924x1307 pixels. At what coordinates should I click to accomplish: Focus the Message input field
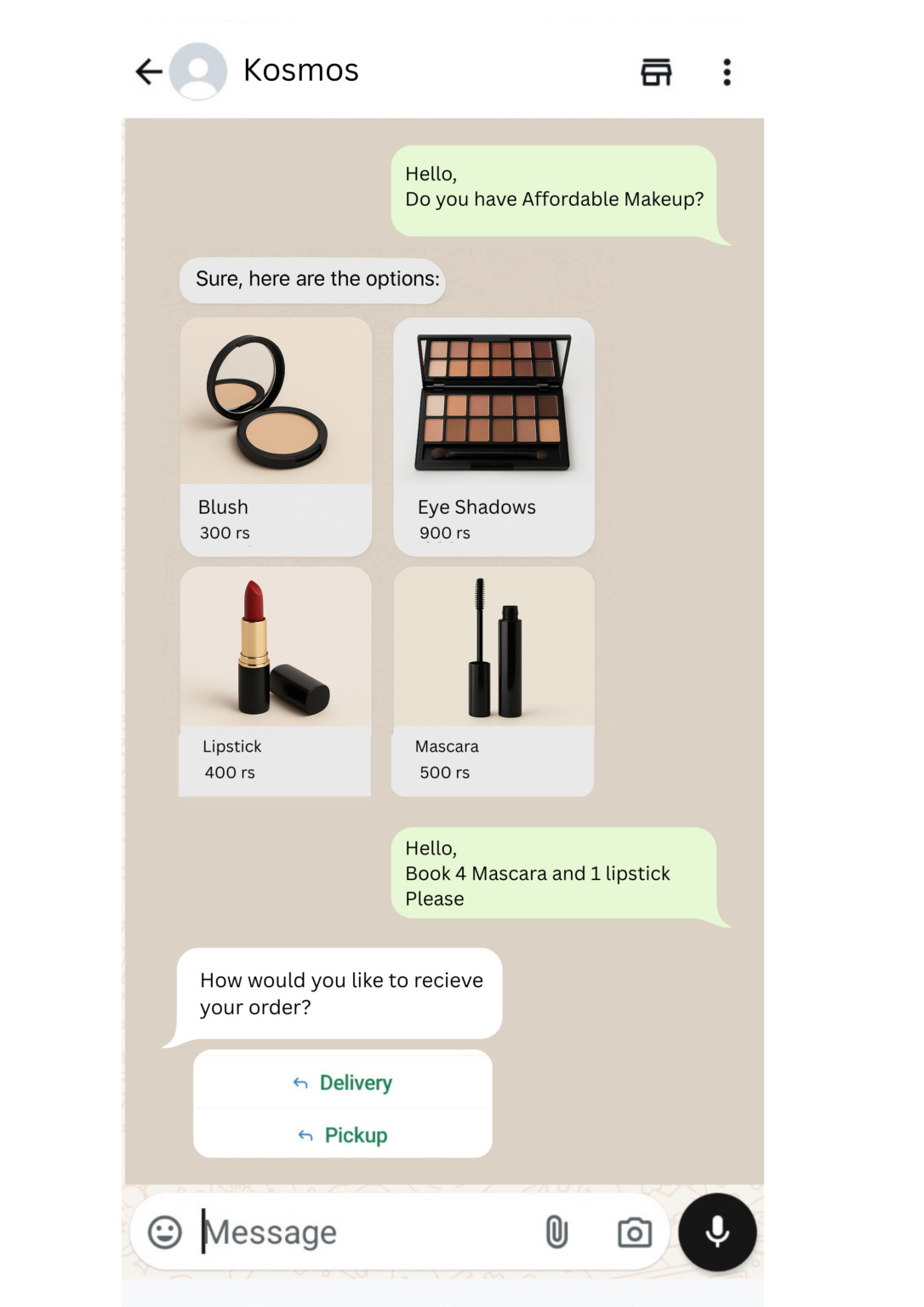[366, 1232]
